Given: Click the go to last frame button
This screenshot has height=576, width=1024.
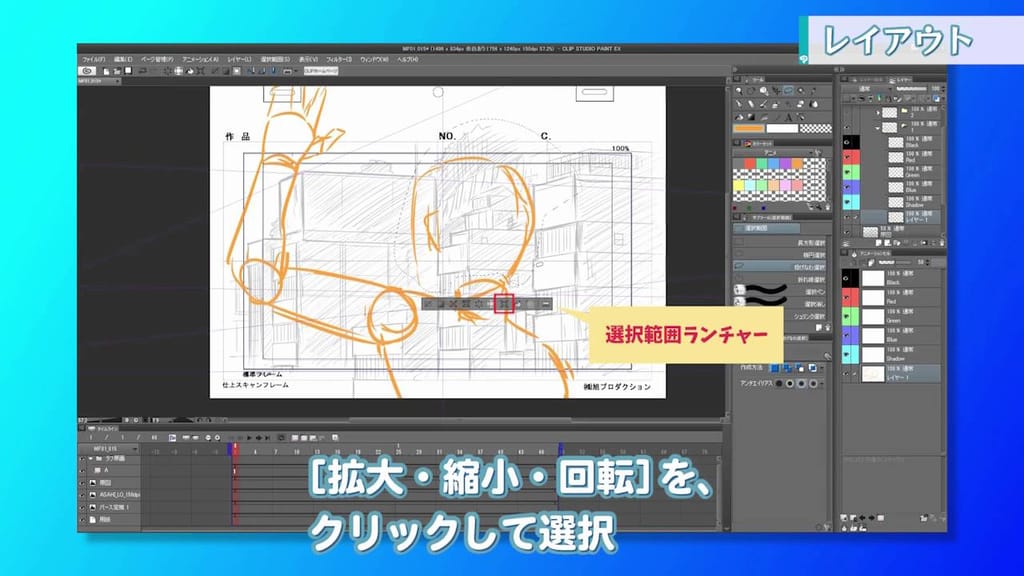Looking at the screenshot, I should click(x=268, y=438).
